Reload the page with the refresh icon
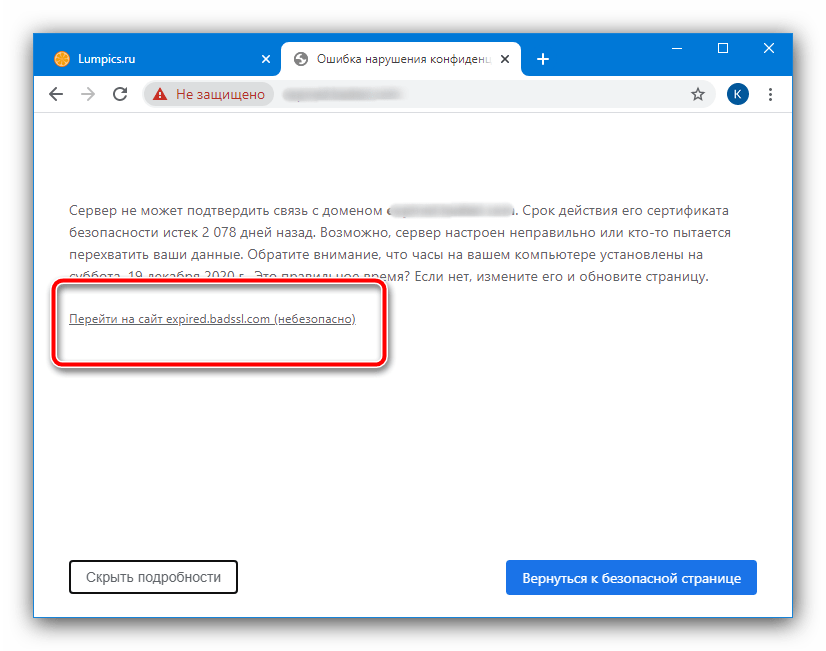Viewport: 826px width, 651px height. point(120,94)
